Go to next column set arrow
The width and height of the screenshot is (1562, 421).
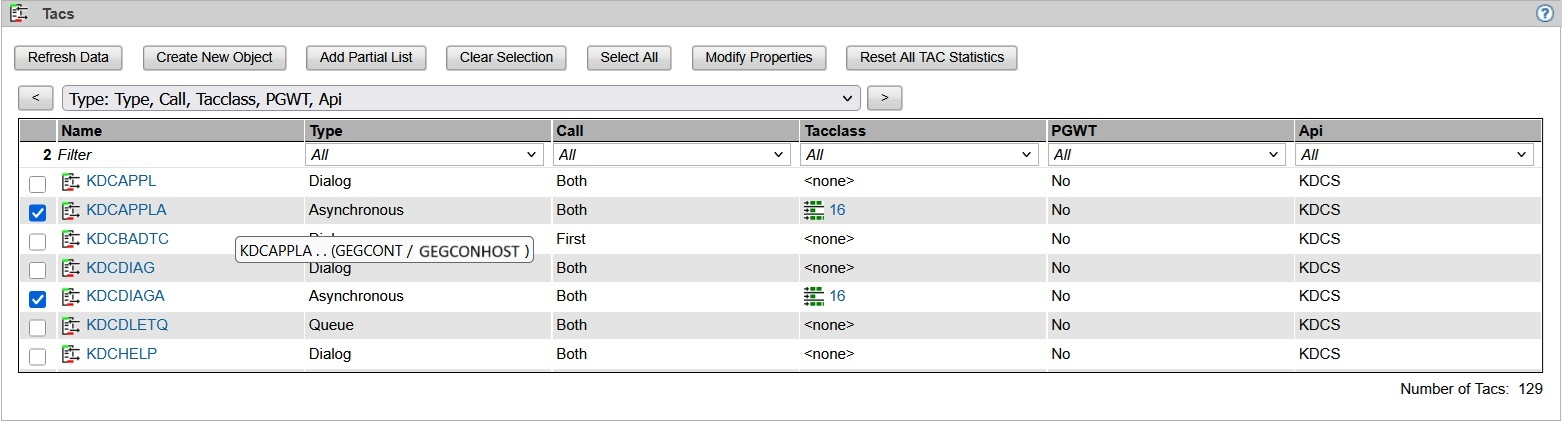pos(884,98)
